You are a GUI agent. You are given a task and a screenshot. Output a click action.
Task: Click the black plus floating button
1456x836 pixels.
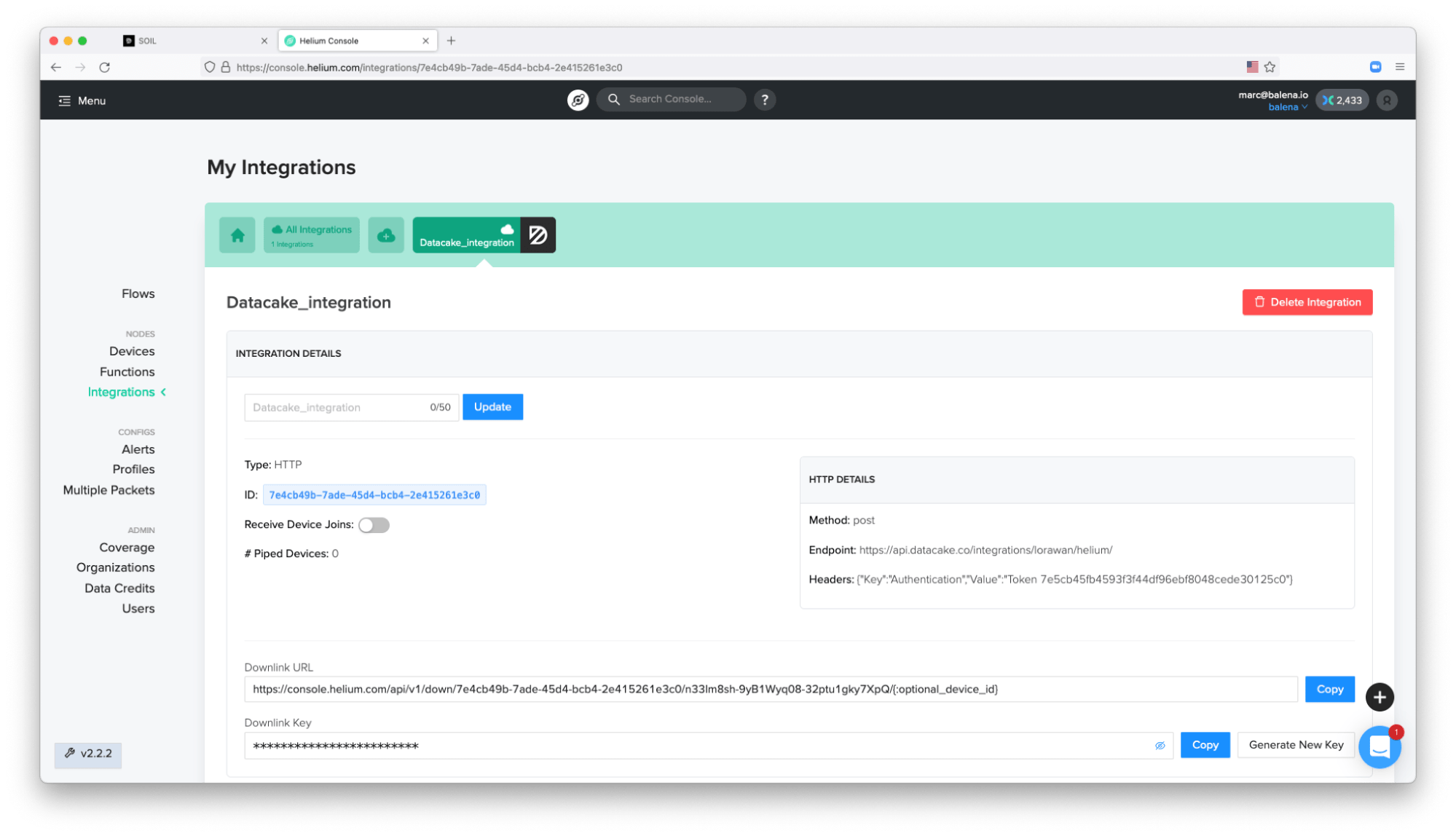pos(1379,697)
